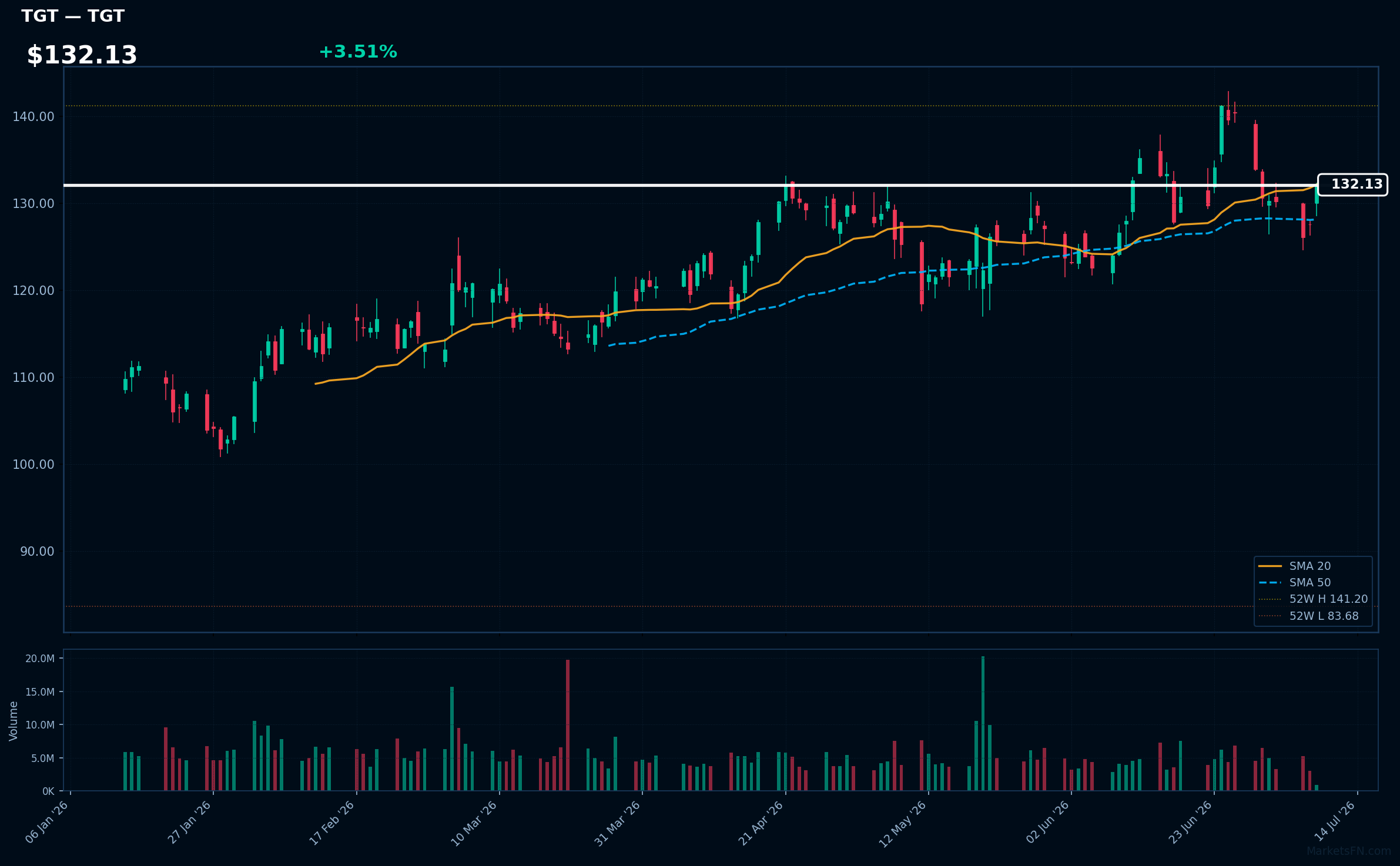Click the 23 Jun '26 date label
This screenshot has height=866, width=1400.
[1191, 822]
